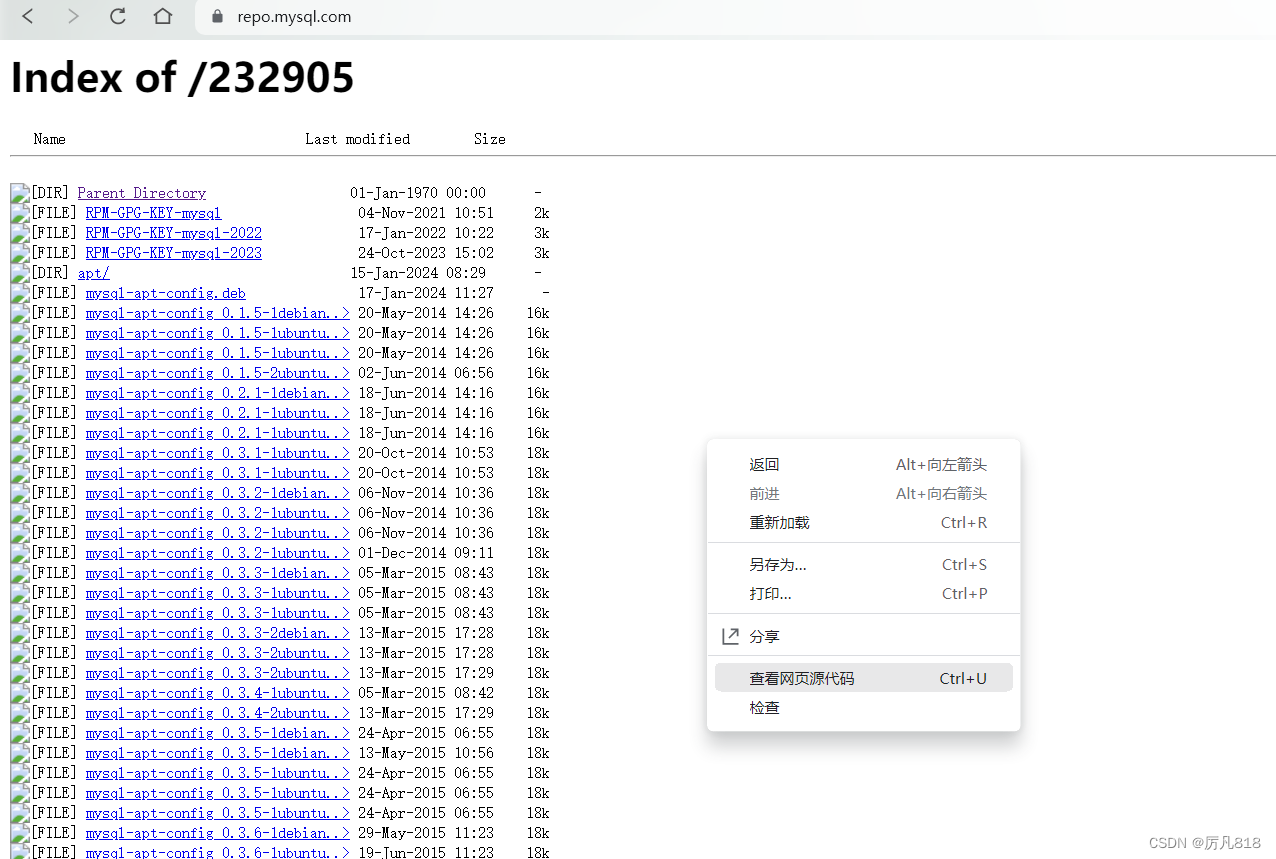Screen dimensions: 1276x859
Task: Click the [FILE] icon beside RPM-GPG-KEY-mysql
Action: click(x=19, y=212)
